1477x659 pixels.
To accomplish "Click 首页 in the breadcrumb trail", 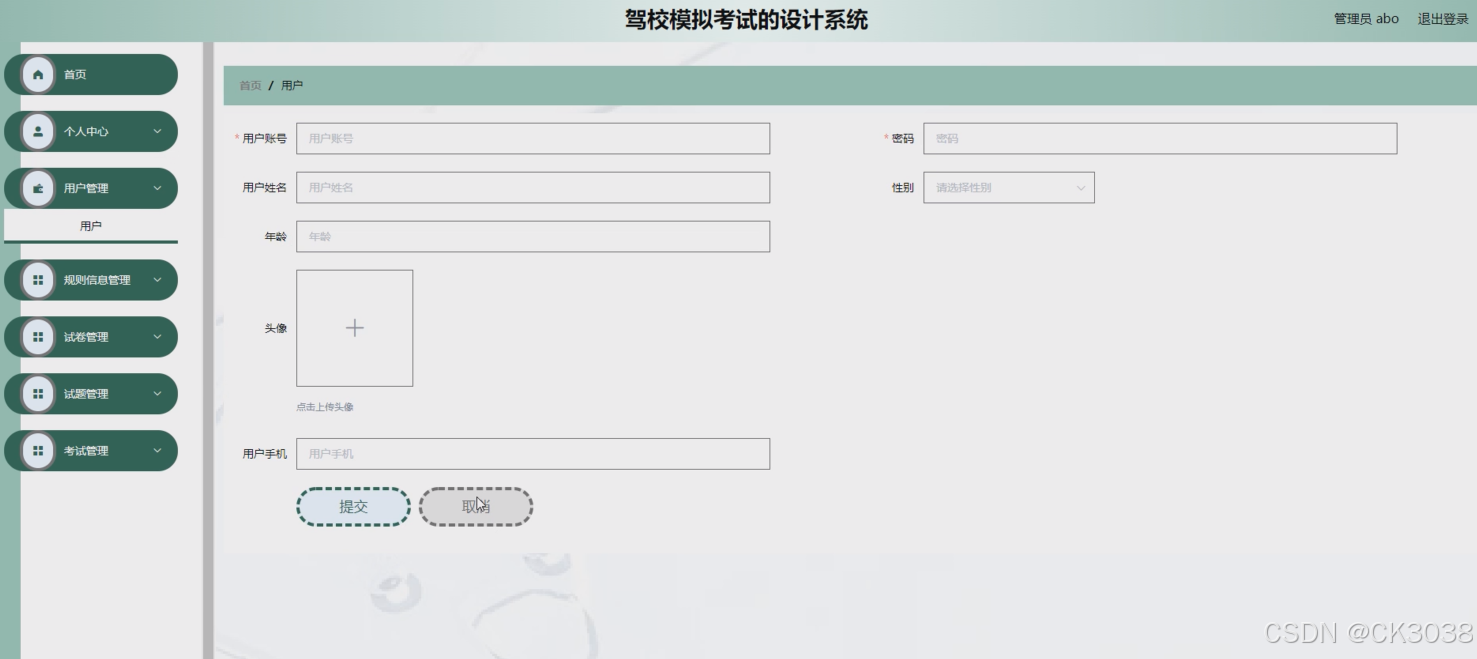I will point(248,85).
